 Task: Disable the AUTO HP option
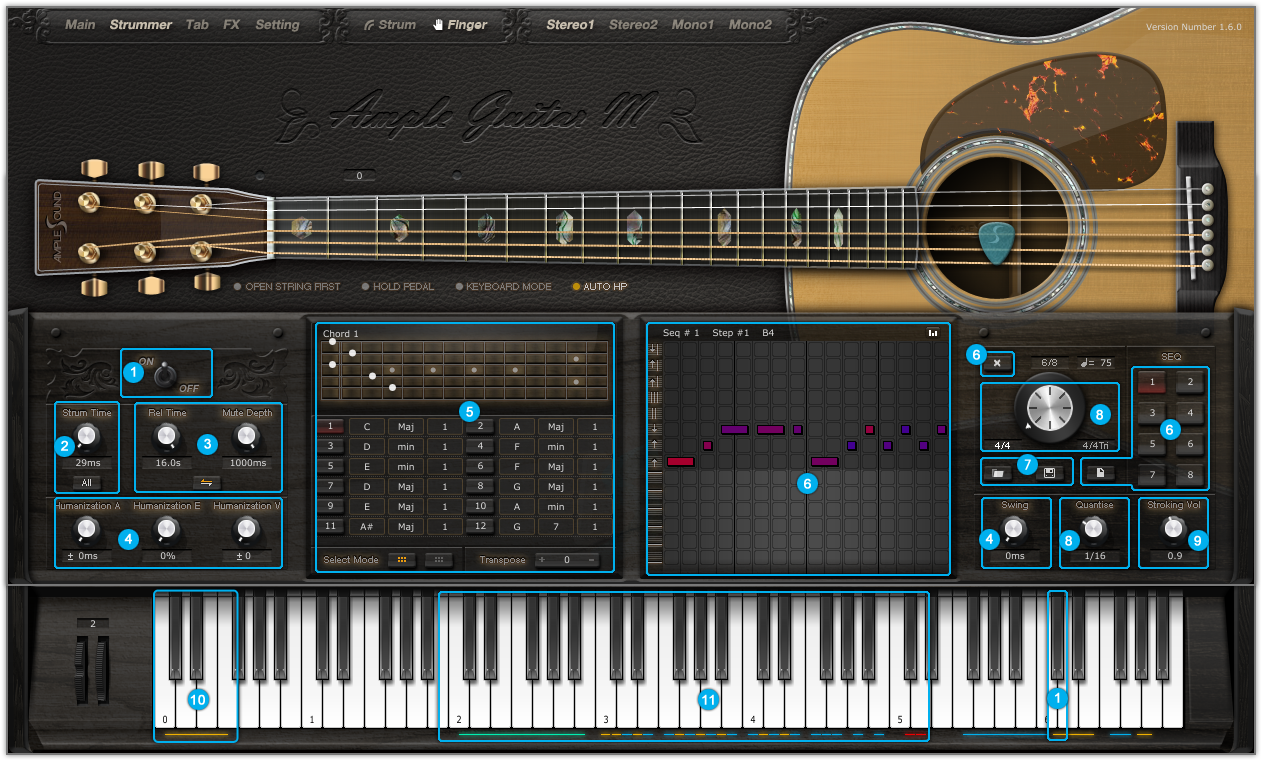(599, 286)
